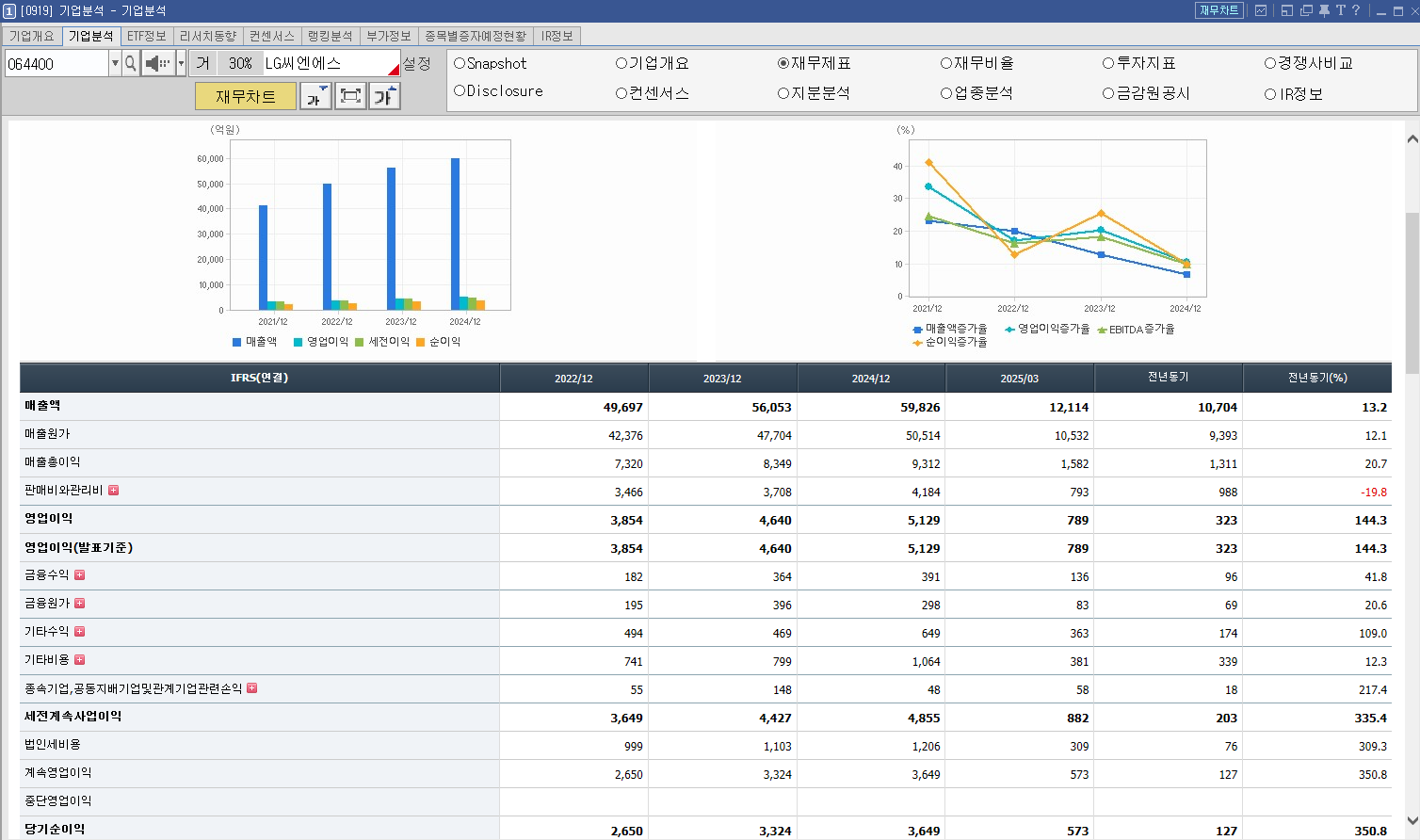Click the 재무차트 button in title bar
This screenshot has width=1420, height=840.
pyautogui.click(x=1219, y=10)
